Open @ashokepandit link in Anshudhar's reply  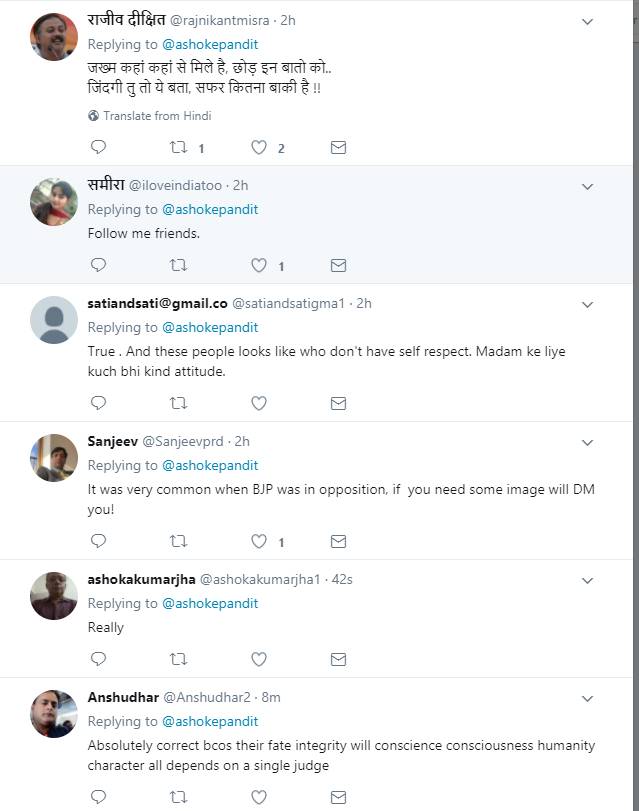pos(210,721)
